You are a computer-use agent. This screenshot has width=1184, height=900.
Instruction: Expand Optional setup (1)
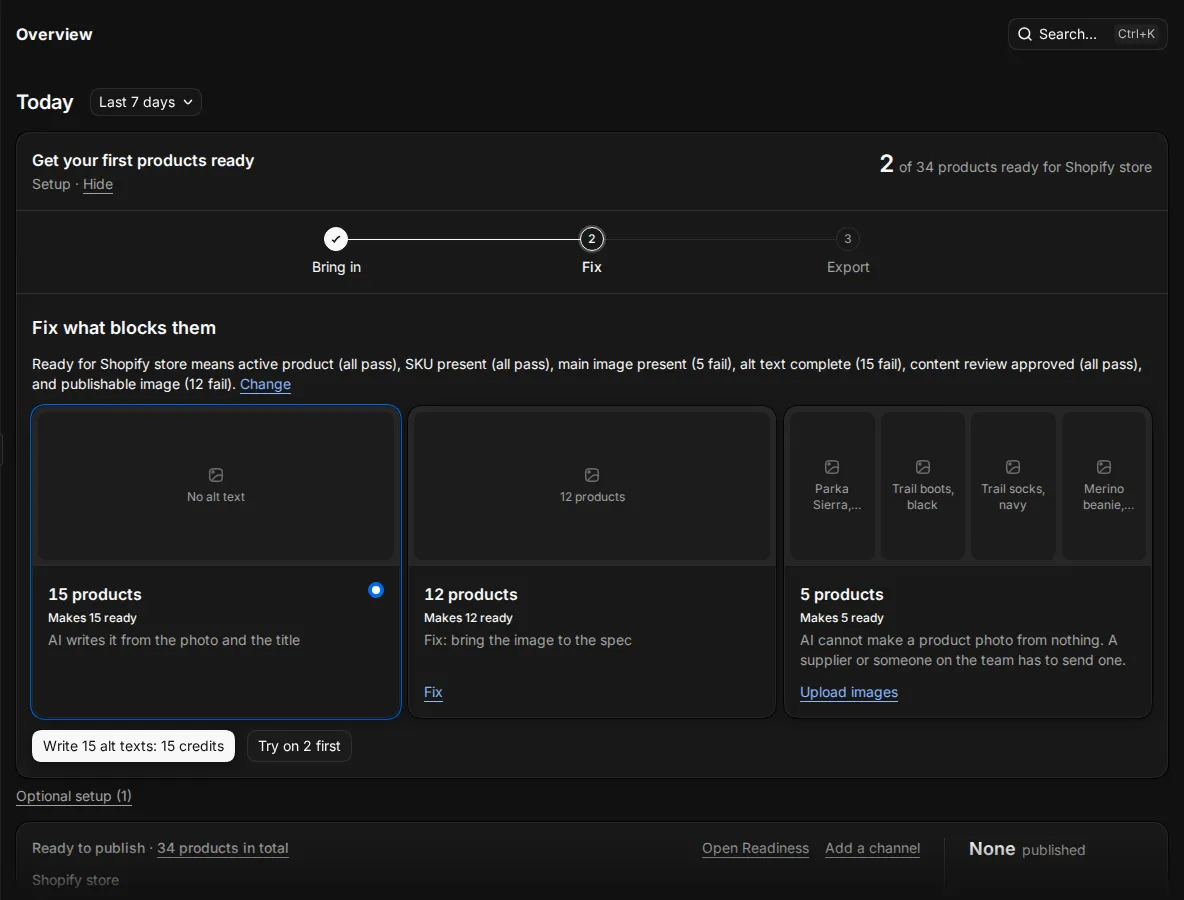click(74, 796)
